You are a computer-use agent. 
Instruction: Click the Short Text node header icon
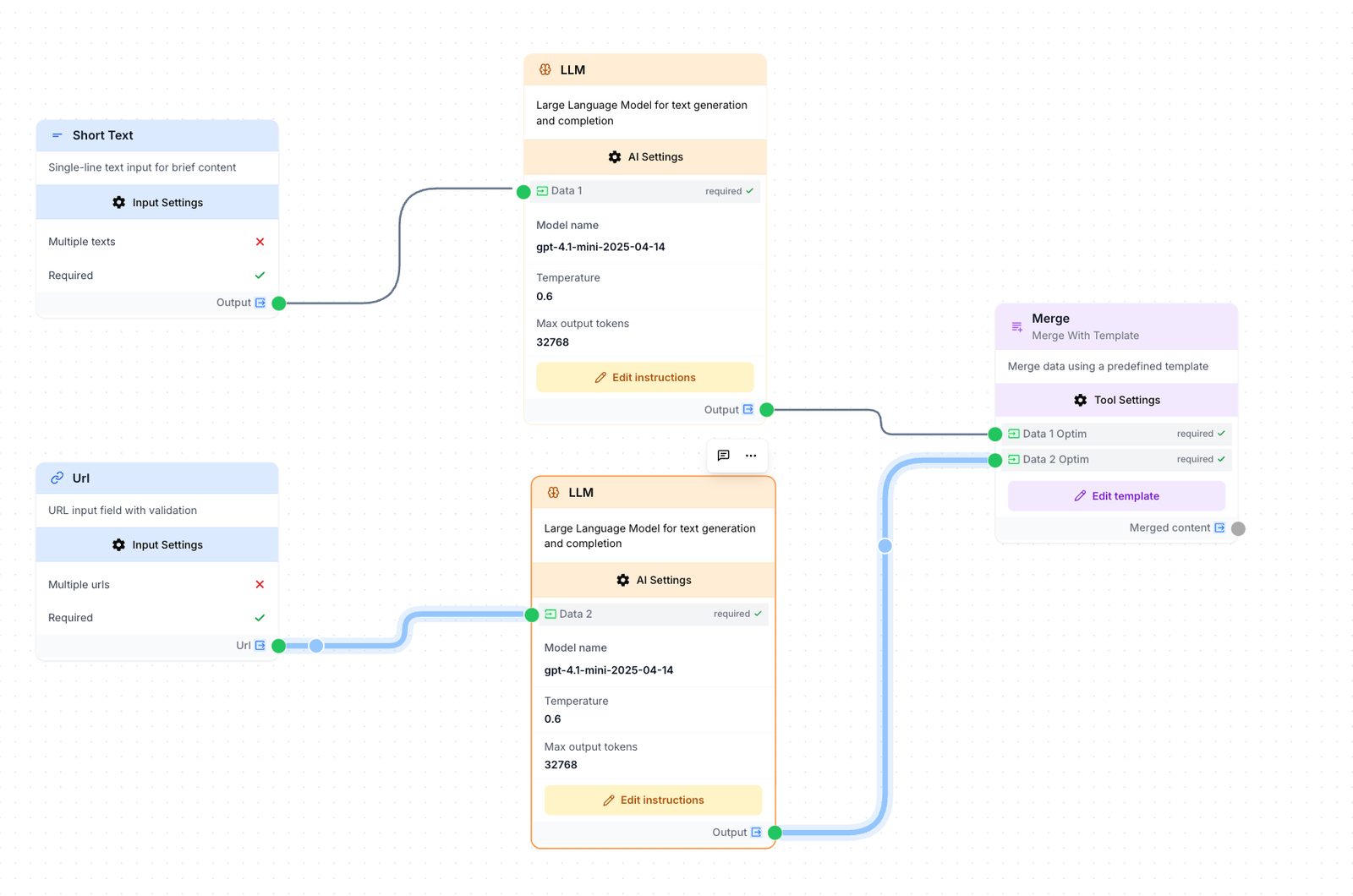(57, 135)
